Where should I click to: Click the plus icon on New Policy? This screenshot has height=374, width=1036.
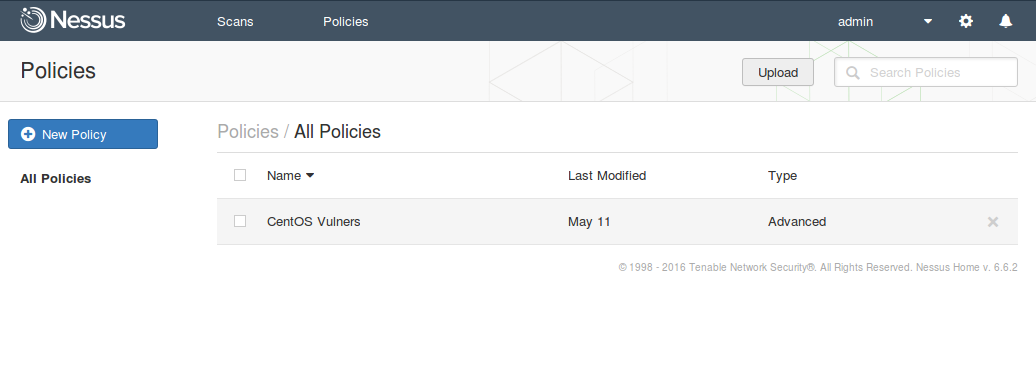coord(28,134)
